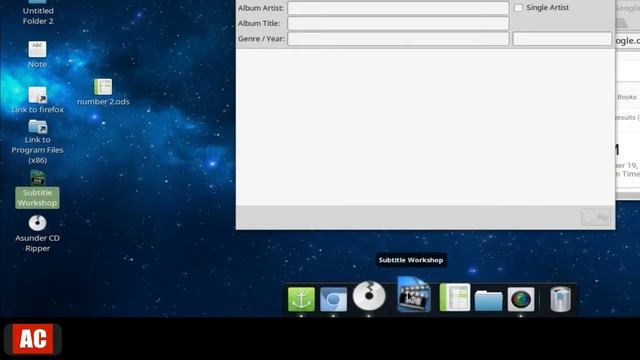Open the file manager folder in dock

(x=488, y=300)
